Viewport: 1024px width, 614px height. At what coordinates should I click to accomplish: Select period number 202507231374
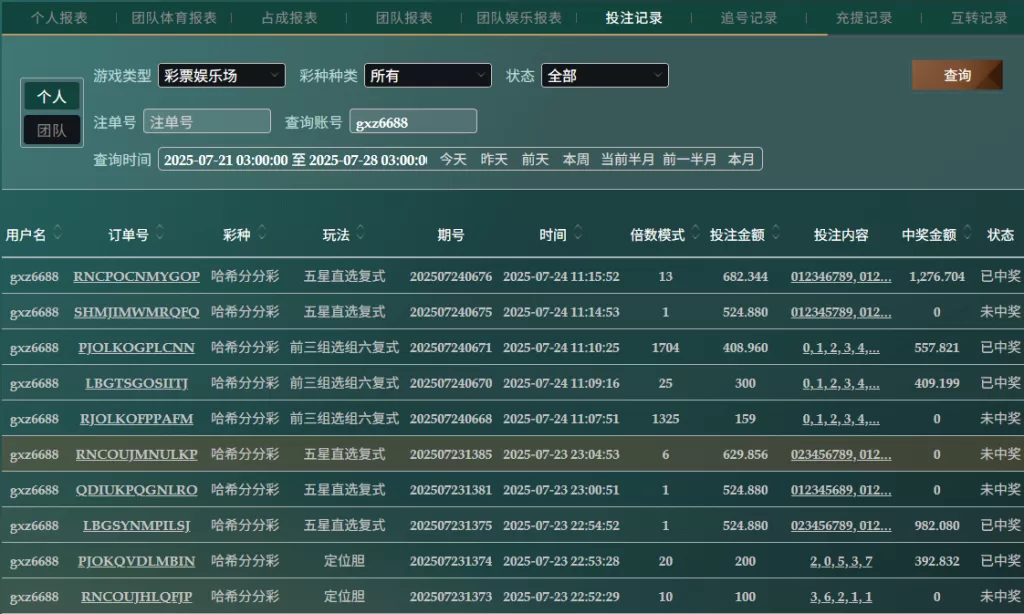[x=451, y=562]
